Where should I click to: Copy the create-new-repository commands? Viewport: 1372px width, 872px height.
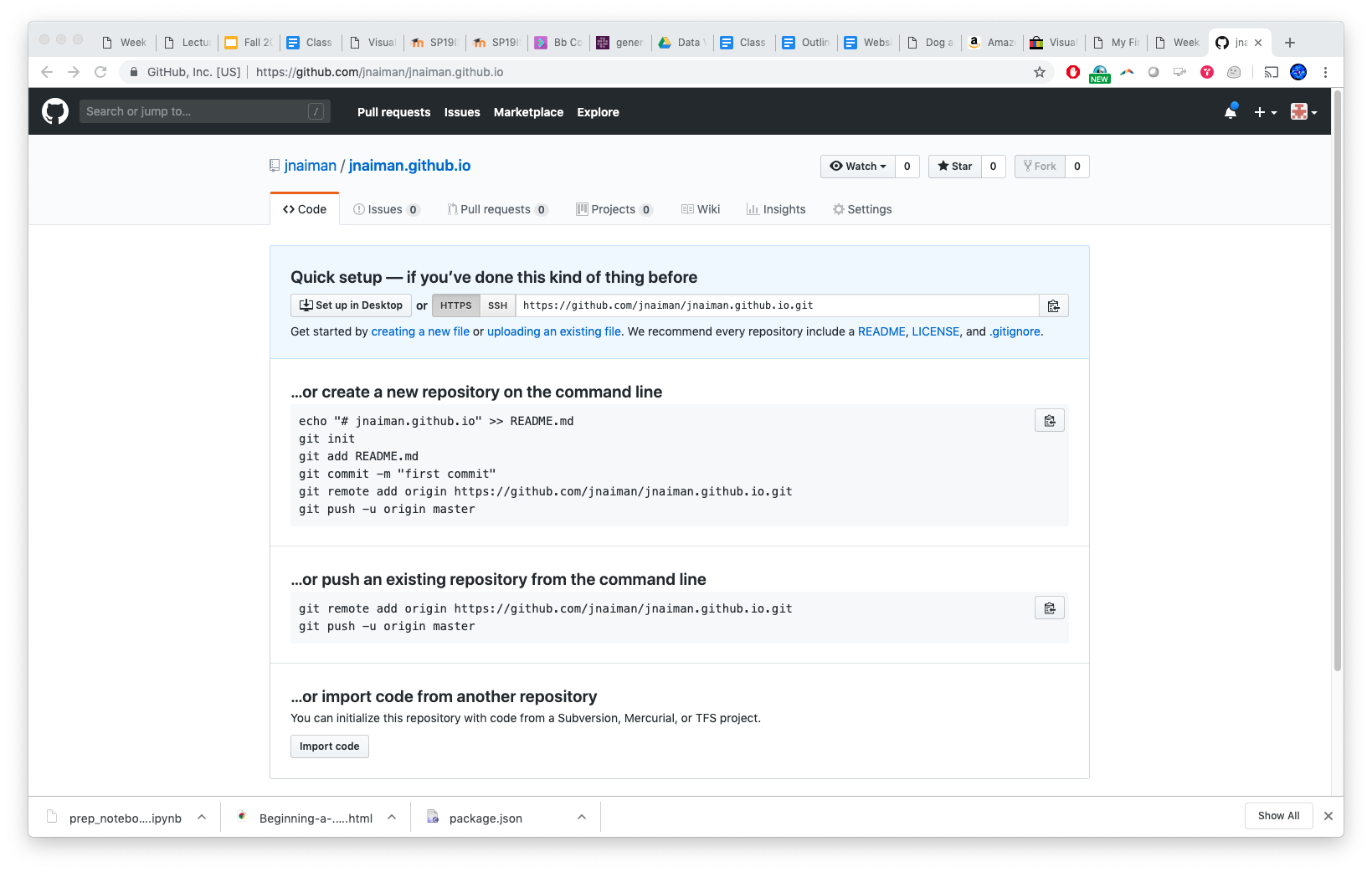(x=1050, y=421)
